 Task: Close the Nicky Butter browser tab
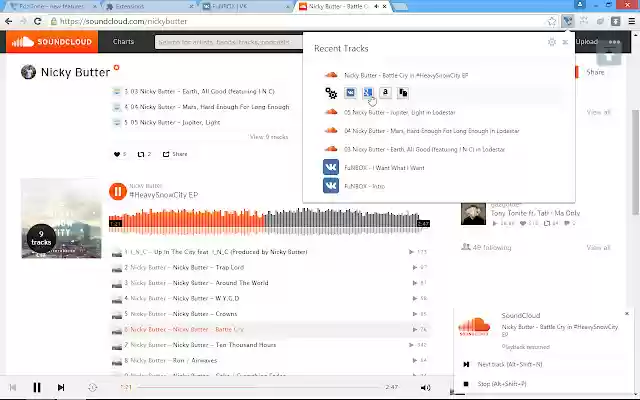click(x=384, y=6)
